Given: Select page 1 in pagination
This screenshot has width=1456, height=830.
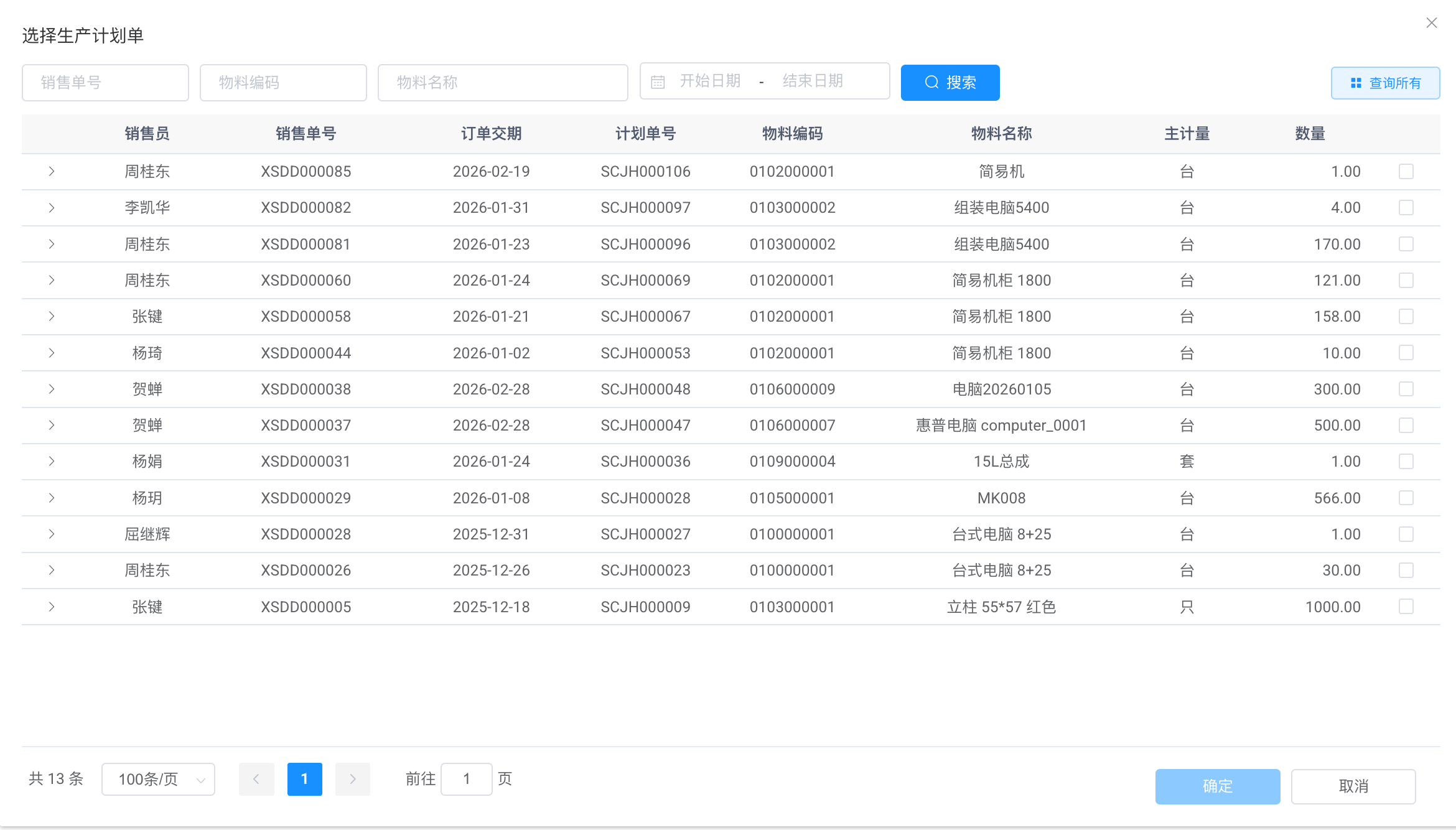Looking at the screenshot, I should click(304, 779).
